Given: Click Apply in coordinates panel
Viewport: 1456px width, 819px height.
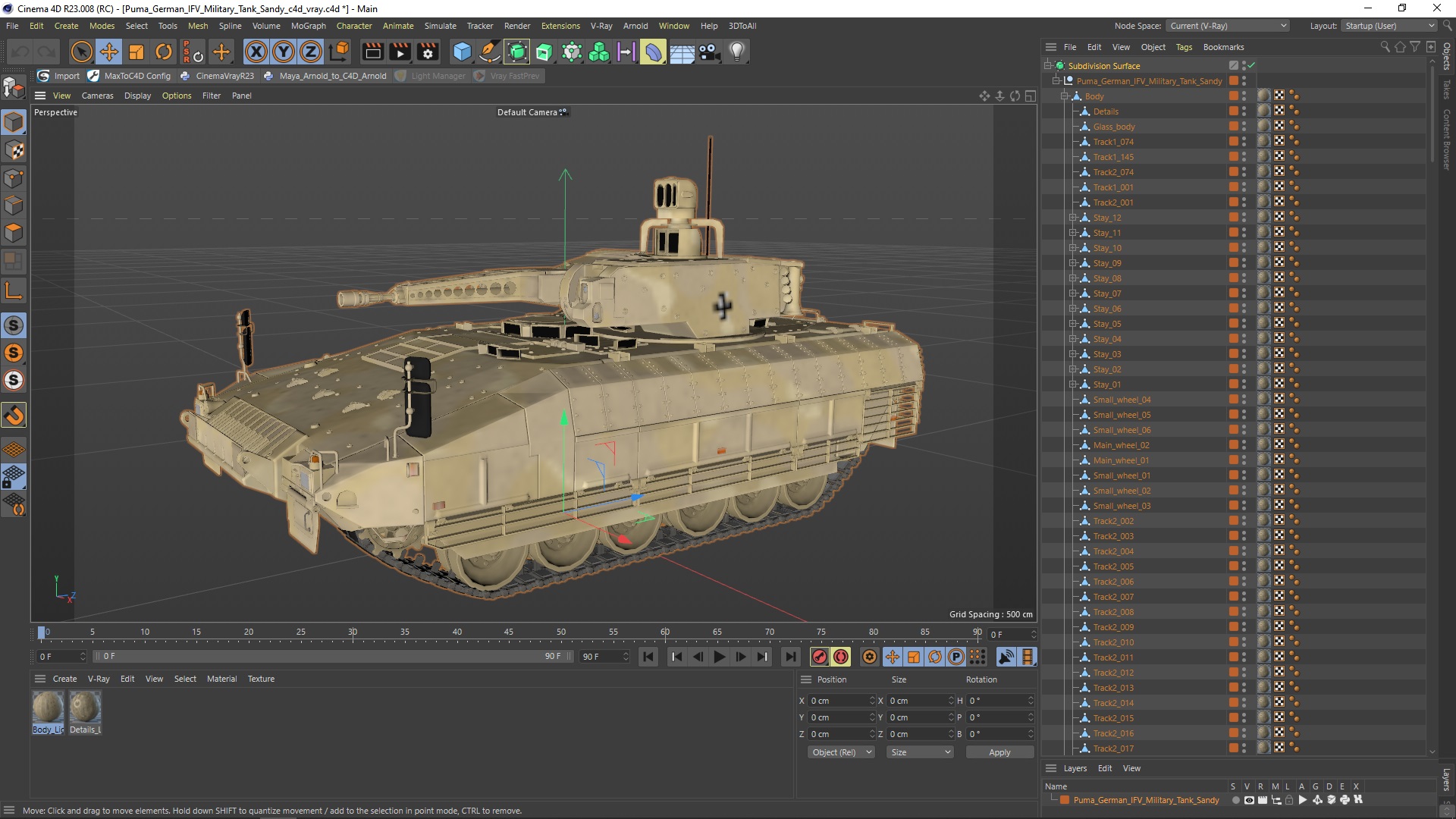Looking at the screenshot, I should [999, 752].
